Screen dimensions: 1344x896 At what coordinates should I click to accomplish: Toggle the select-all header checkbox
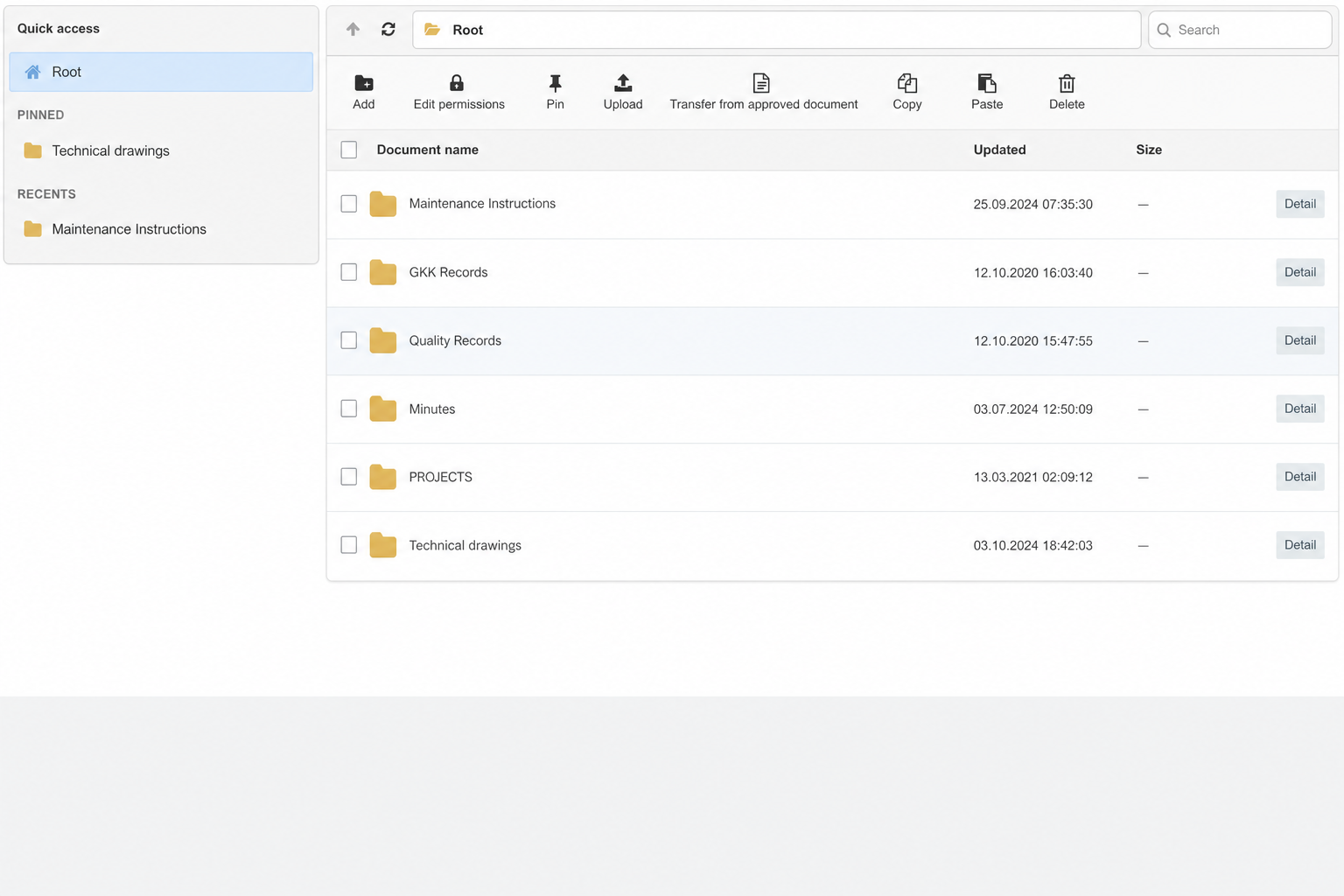(349, 150)
